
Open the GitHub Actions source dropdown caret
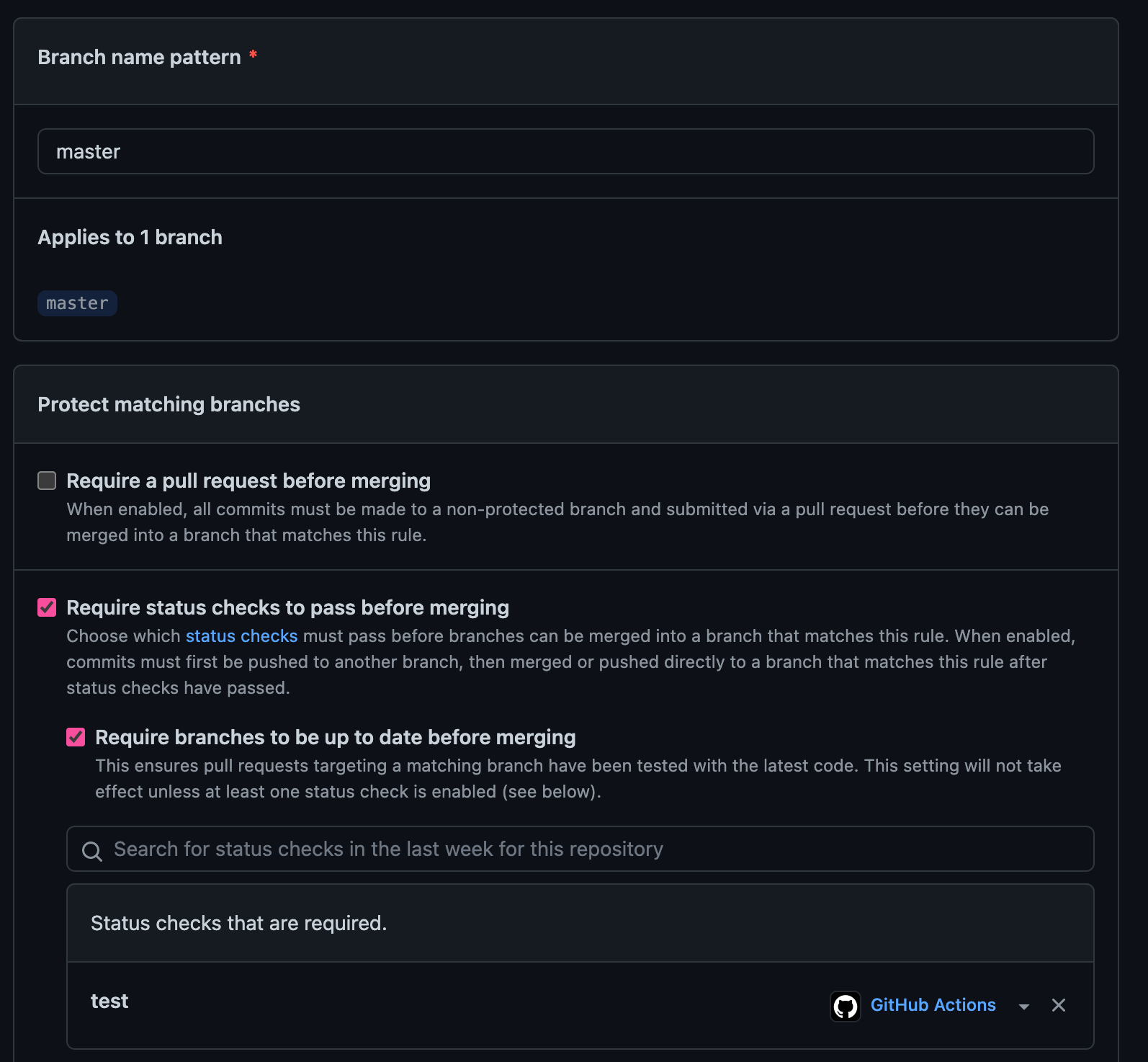click(x=1023, y=1007)
